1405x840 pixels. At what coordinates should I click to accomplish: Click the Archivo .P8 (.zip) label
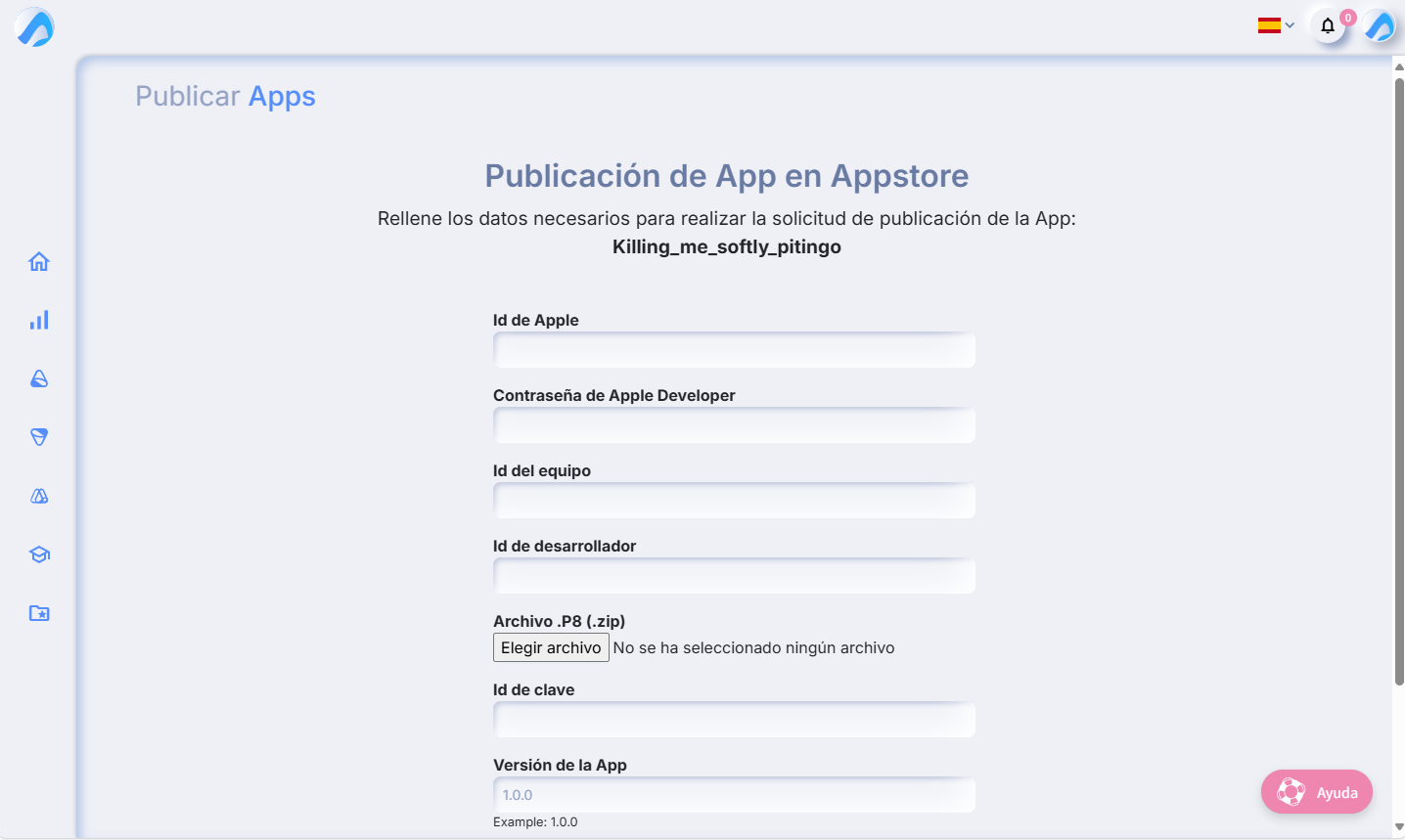pyautogui.click(x=559, y=621)
